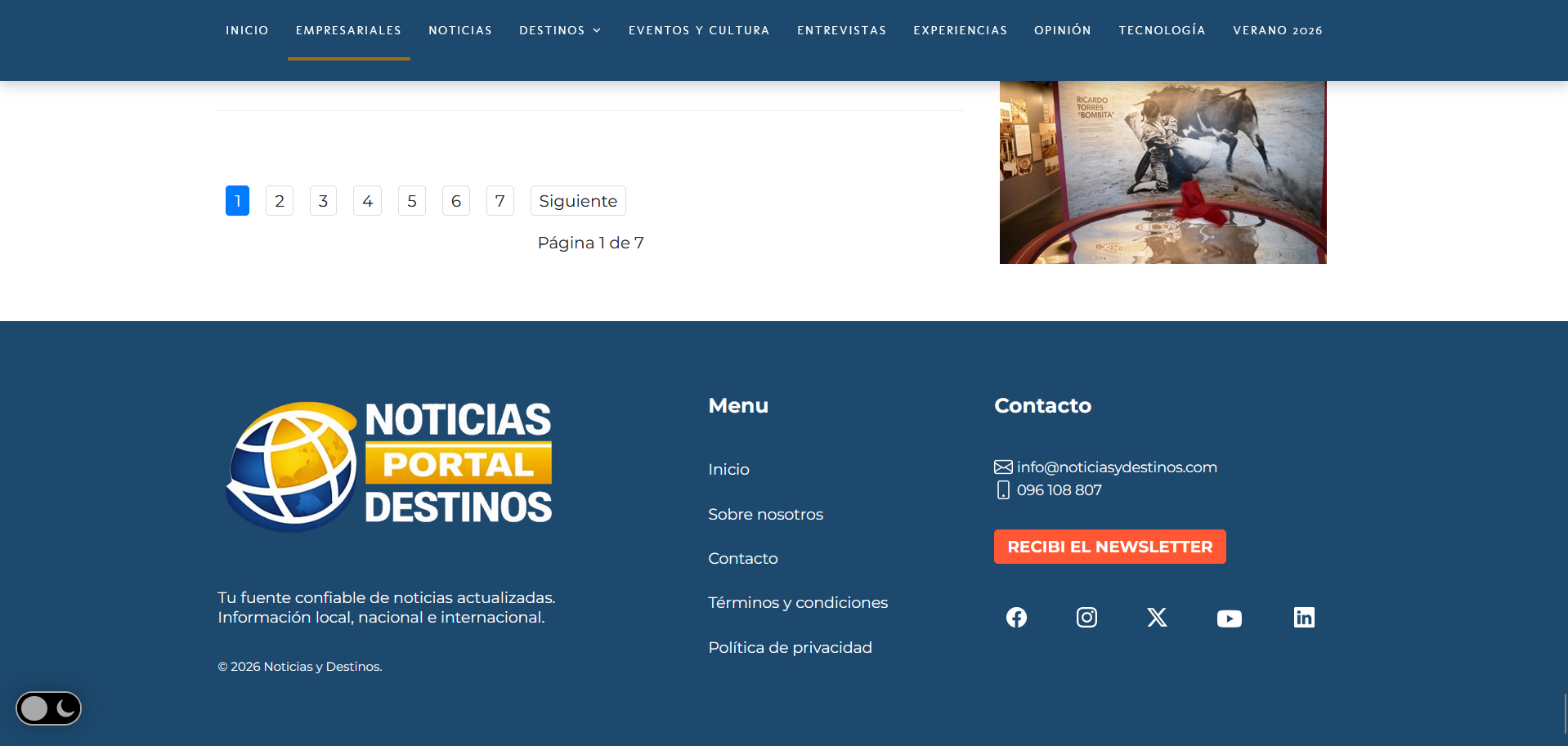The image size is (1568, 746).
Task: Open the YouTube channel icon
Action: tap(1229, 618)
